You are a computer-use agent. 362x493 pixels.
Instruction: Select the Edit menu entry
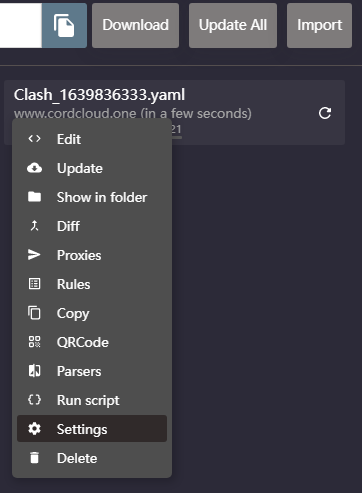92,139
